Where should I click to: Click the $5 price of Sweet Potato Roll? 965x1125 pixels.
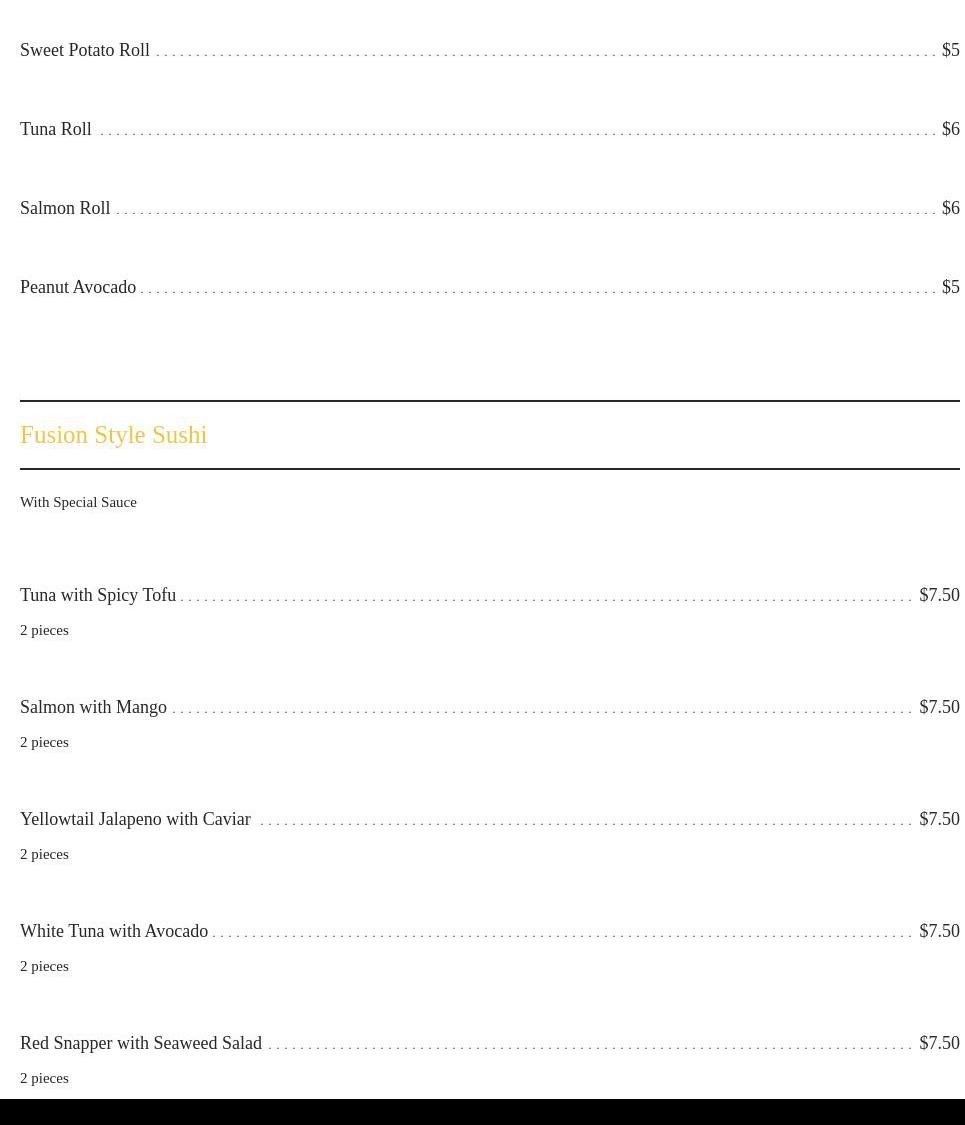coord(951,50)
